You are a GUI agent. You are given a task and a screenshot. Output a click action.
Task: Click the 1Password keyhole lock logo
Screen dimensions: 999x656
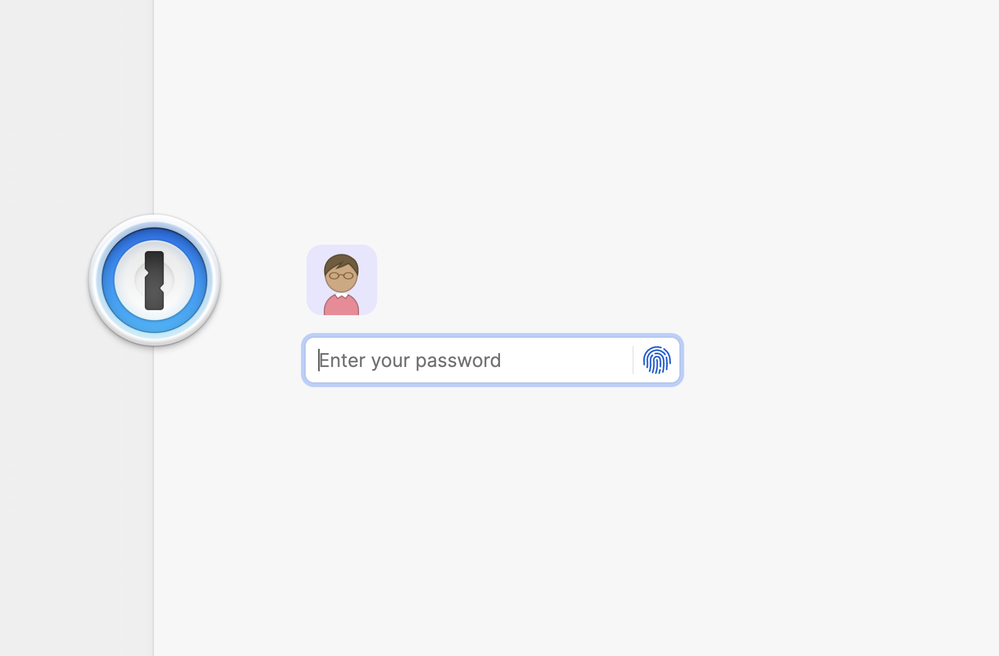tap(154, 280)
